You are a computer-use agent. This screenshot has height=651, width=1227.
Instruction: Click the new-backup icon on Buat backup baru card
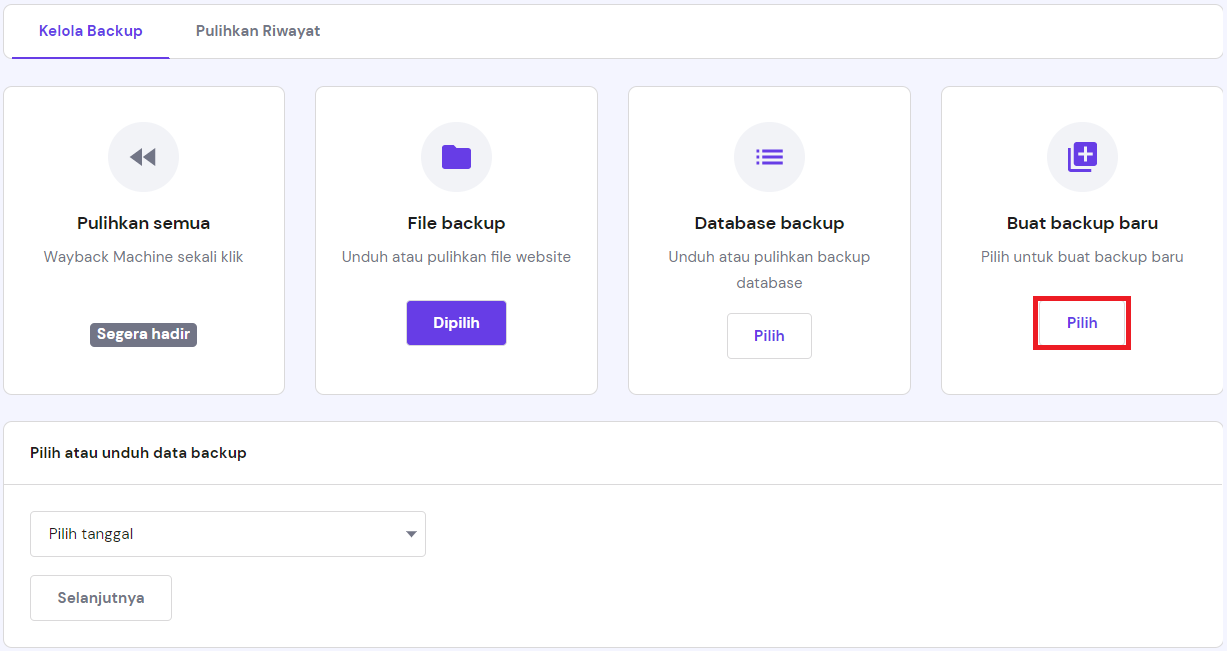coord(1082,157)
